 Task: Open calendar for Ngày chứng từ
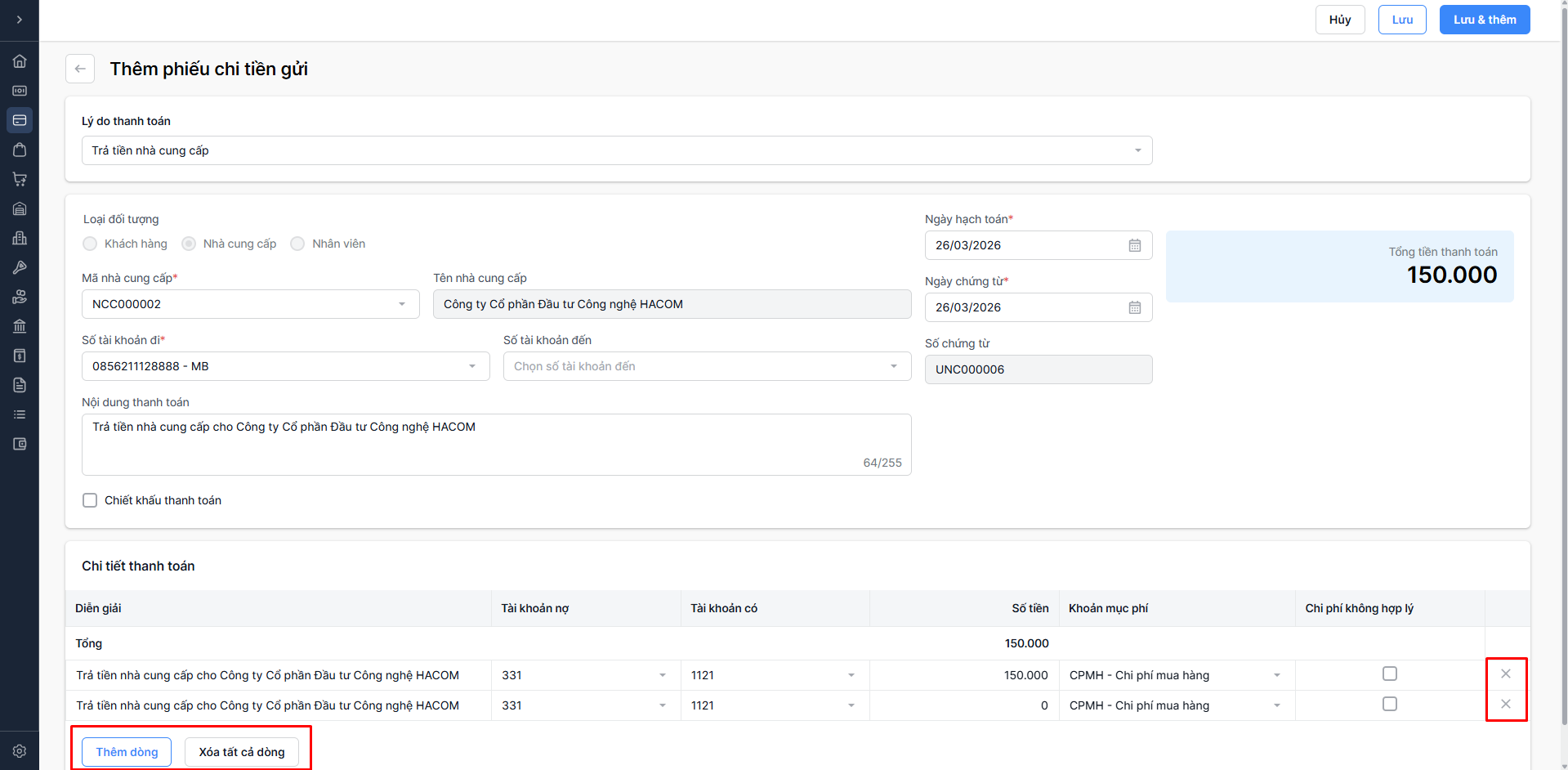1134,307
